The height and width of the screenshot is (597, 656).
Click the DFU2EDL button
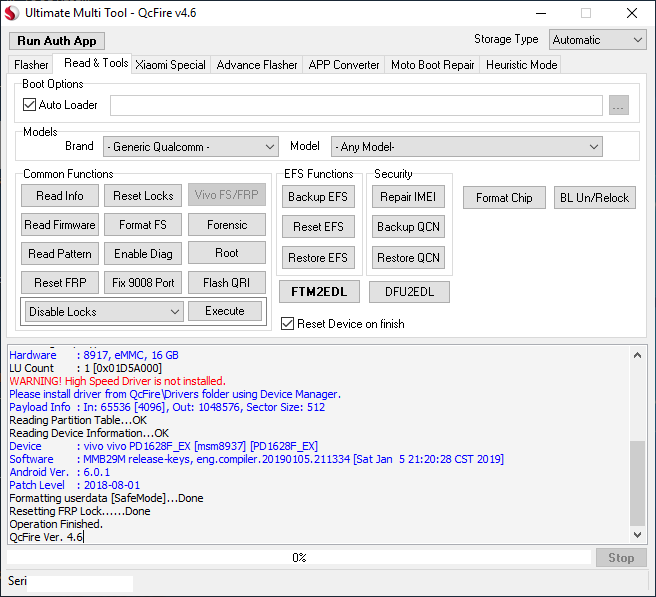pos(409,292)
